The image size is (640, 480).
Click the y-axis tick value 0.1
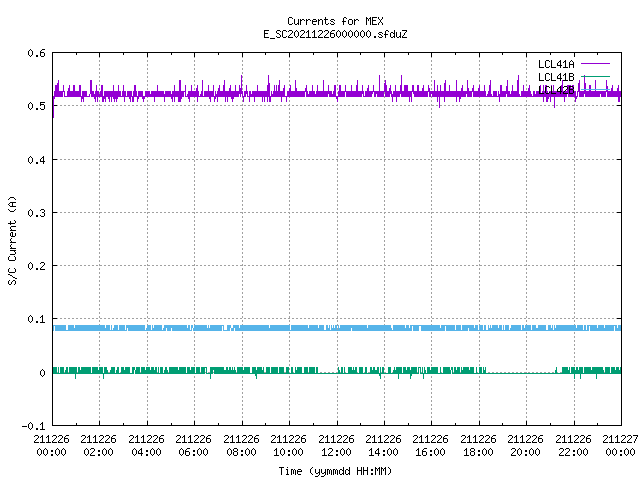(x=36, y=319)
